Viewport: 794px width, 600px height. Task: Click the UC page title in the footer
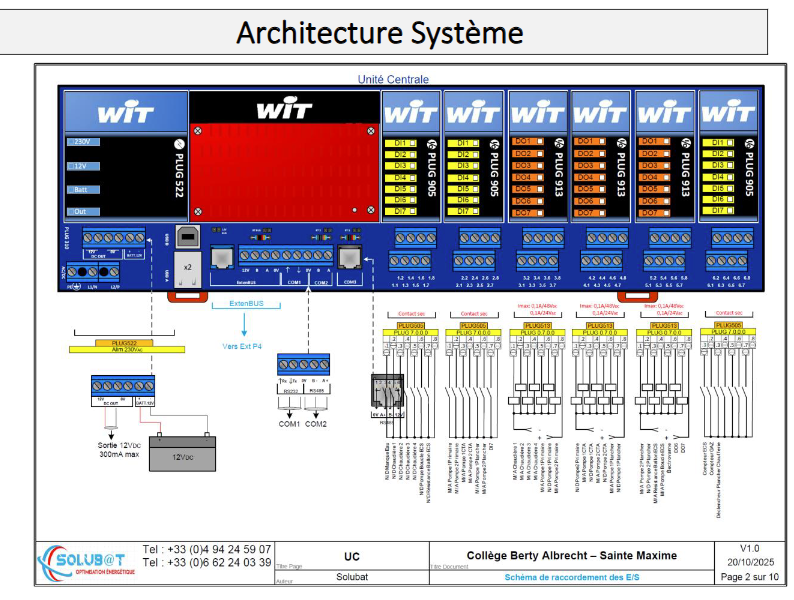352,557
